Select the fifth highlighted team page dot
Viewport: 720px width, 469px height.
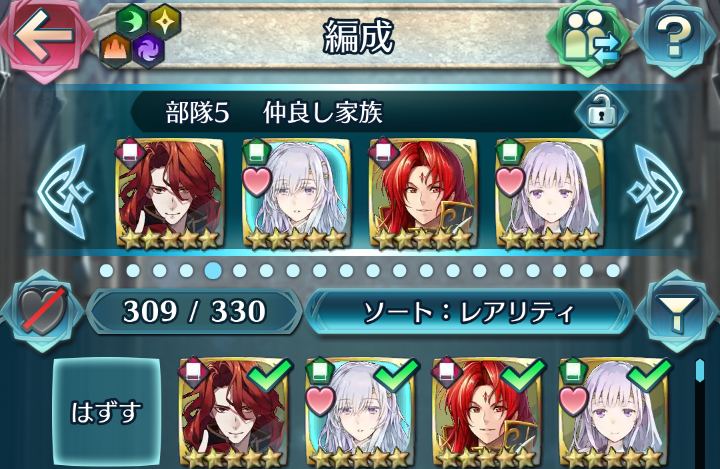pyautogui.click(x=213, y=271)
